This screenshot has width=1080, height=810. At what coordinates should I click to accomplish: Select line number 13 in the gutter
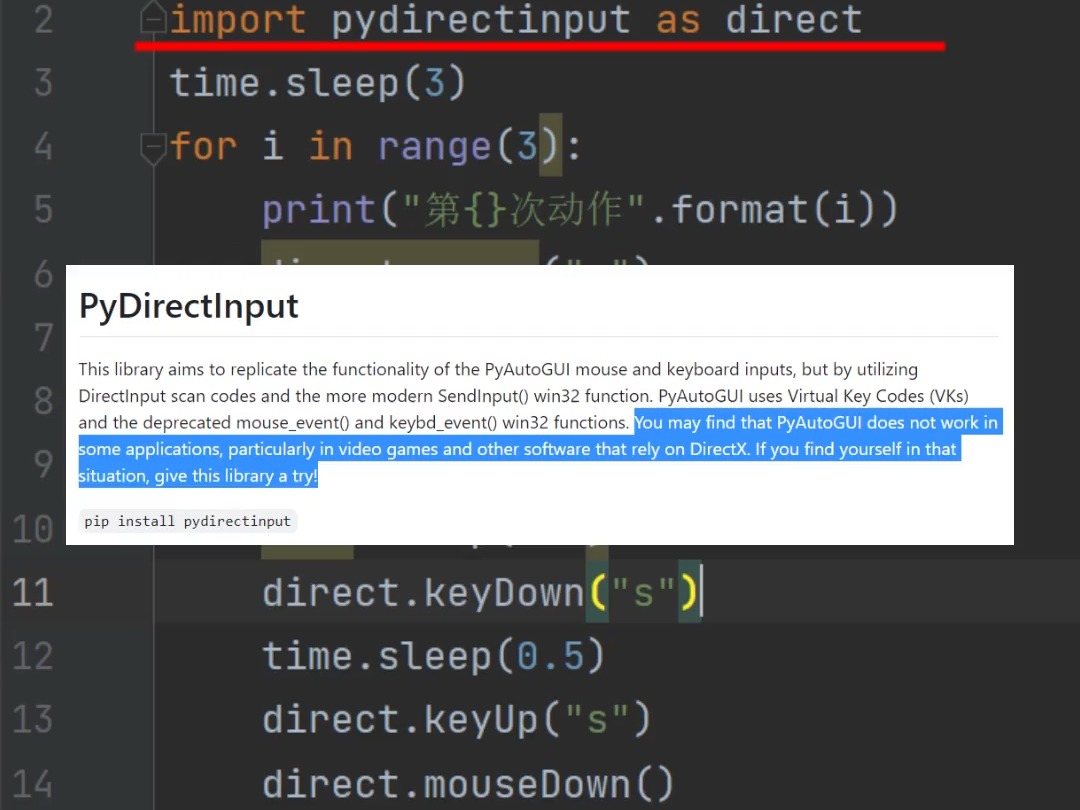pos(32,719)
